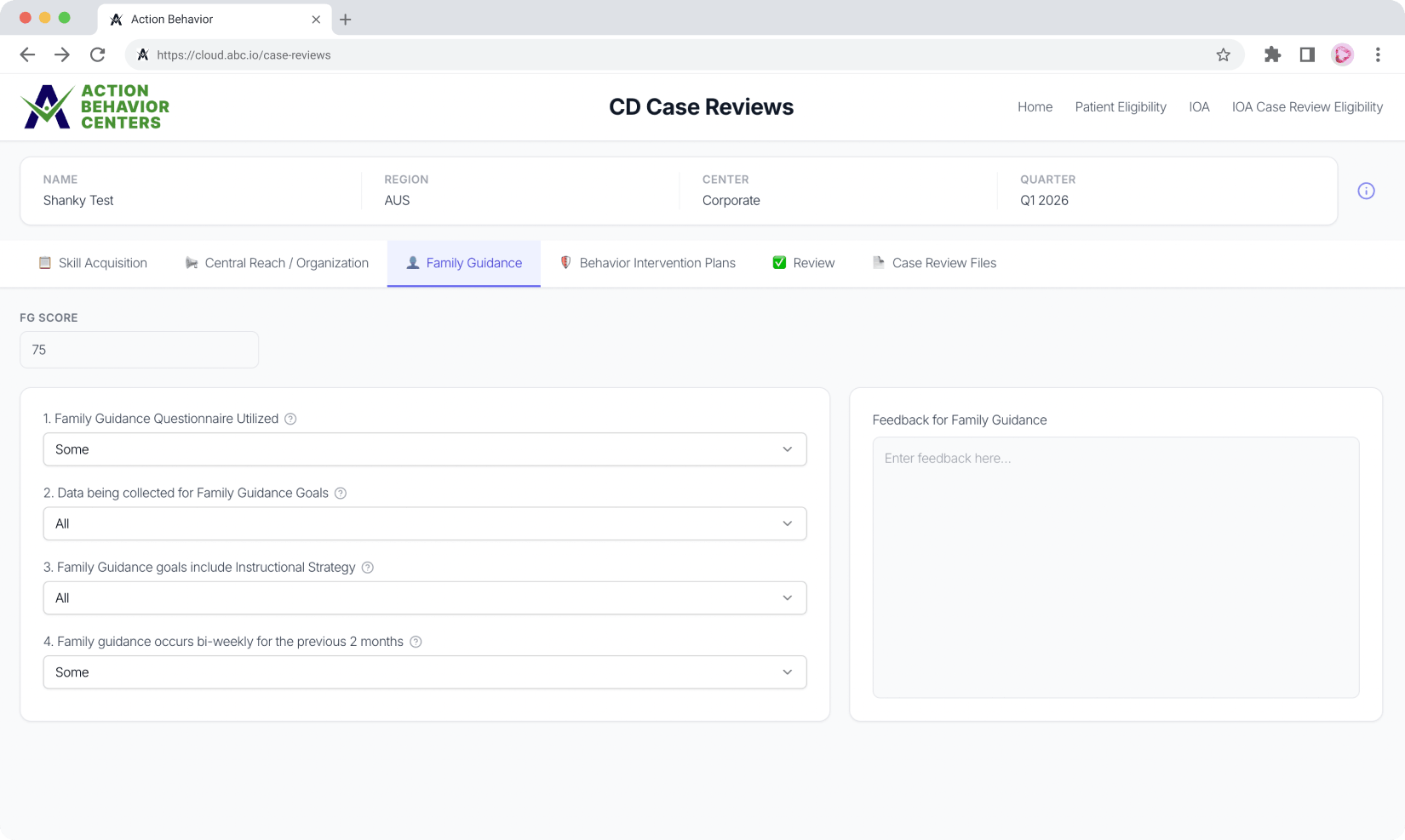Viewport: 1405px width, 840px height.
Task: Click the shield icon for Behavior Intervention Plans
Action: [565, 263]
